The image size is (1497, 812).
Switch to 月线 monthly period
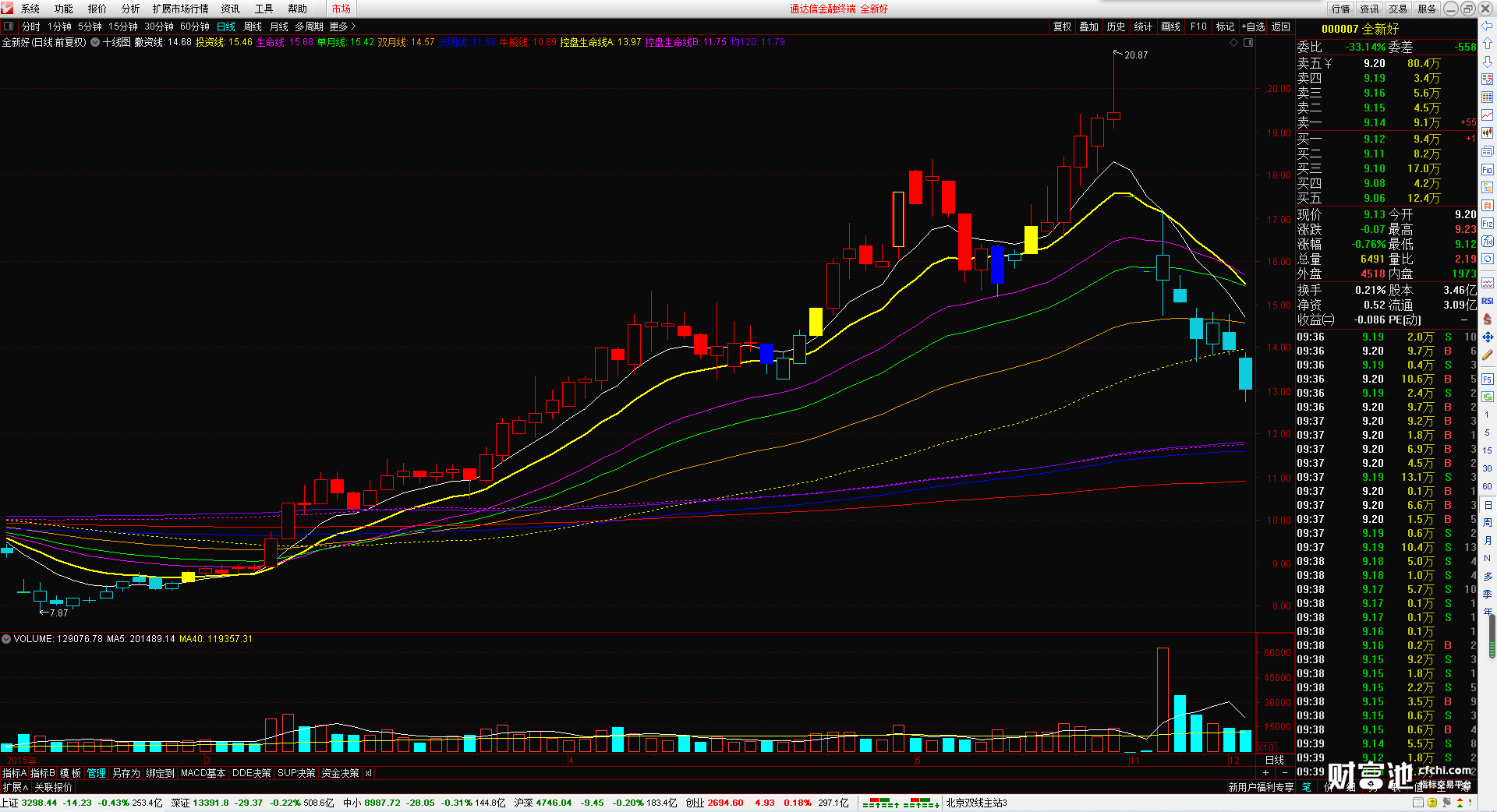[x=279, y=26]
